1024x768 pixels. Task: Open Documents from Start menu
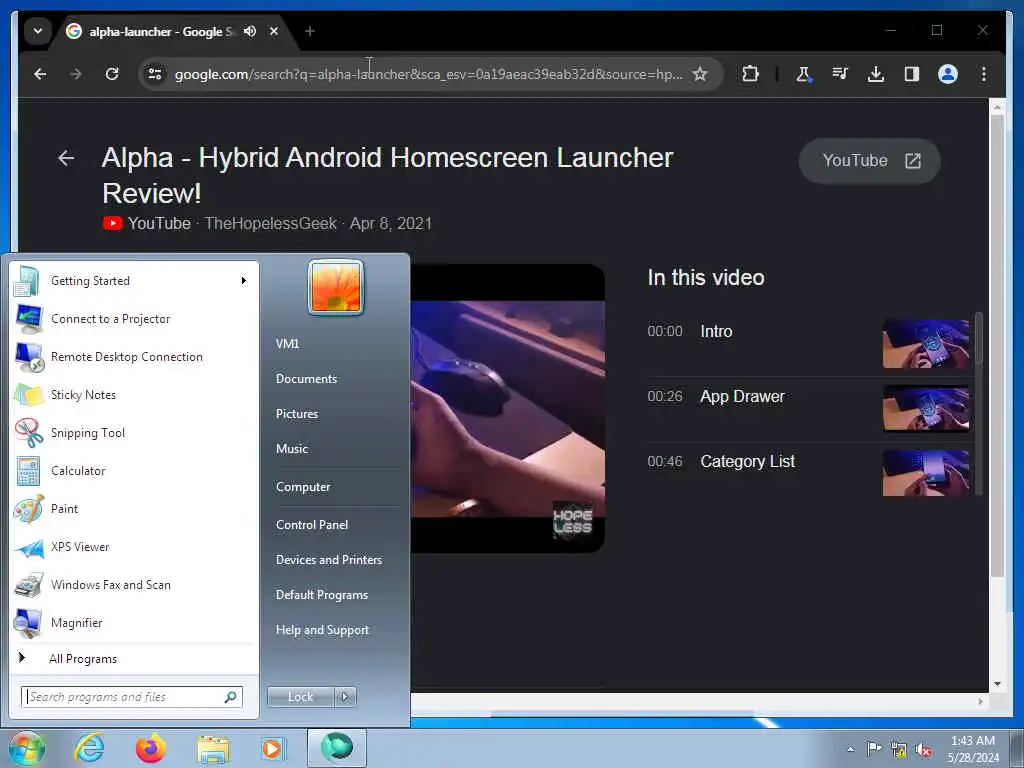point(306,379)
